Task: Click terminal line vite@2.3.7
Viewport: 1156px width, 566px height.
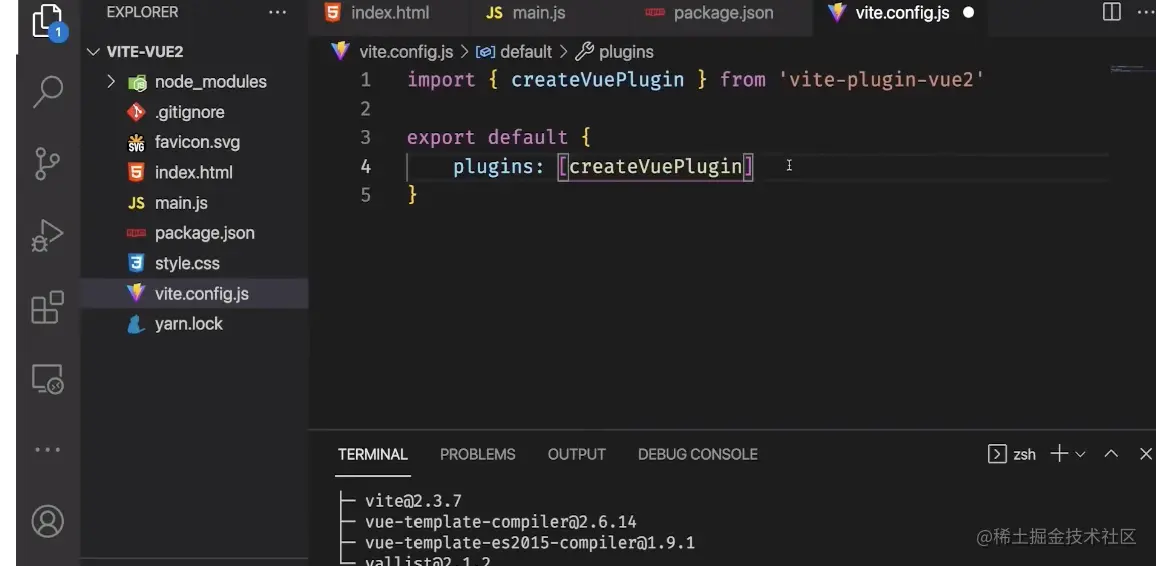Action: [413, 501]
